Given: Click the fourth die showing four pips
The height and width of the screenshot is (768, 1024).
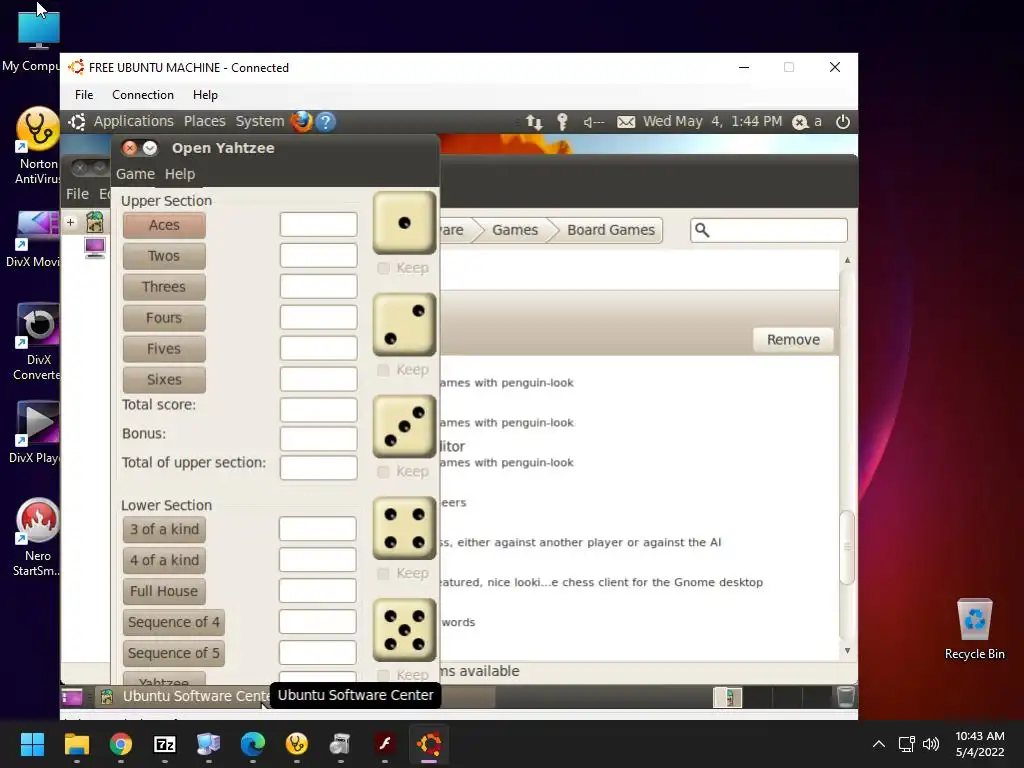Looking at the screenshot, I should [x=404, y=528].
